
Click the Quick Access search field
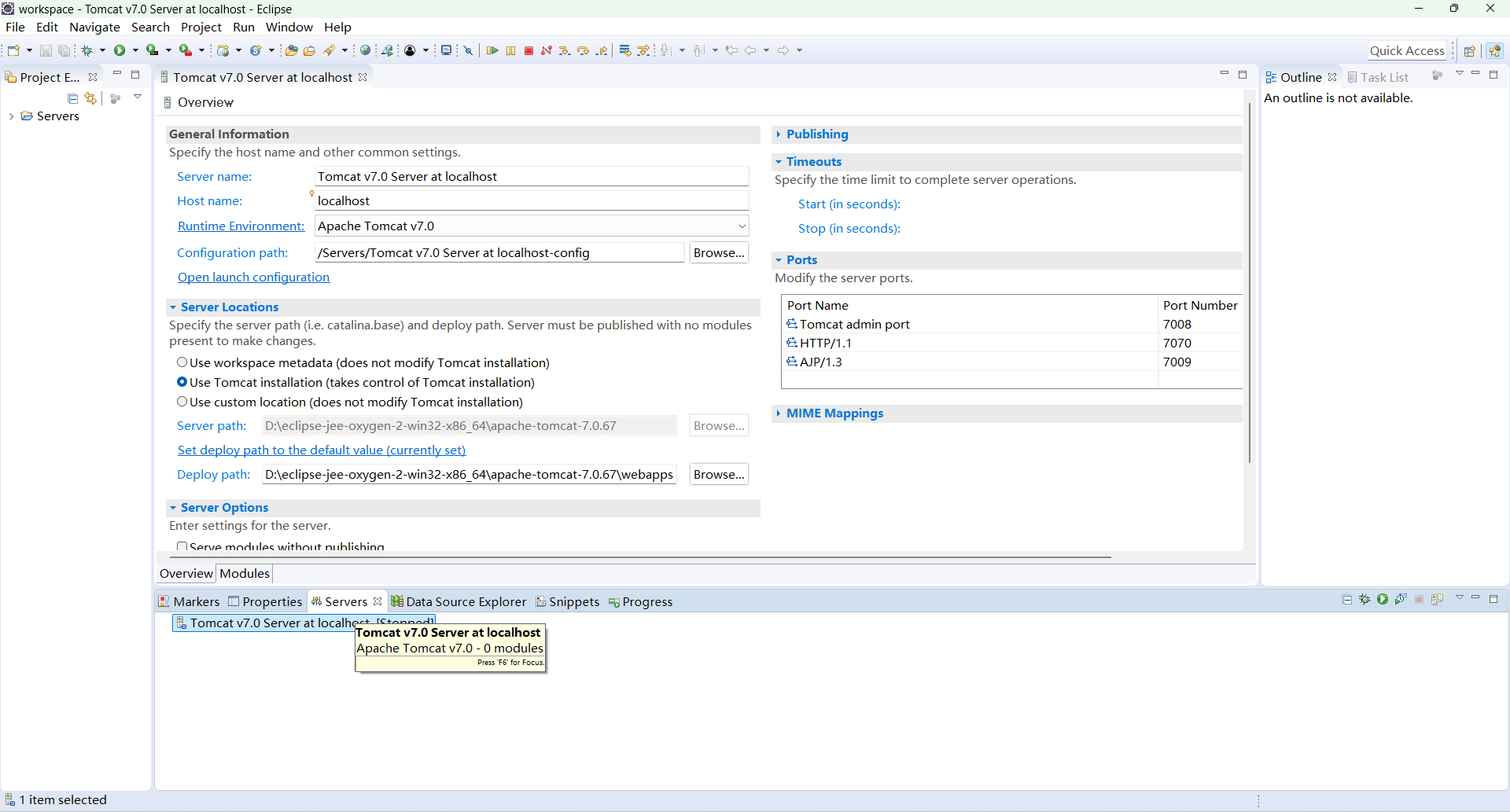[x=1407, y=51]
